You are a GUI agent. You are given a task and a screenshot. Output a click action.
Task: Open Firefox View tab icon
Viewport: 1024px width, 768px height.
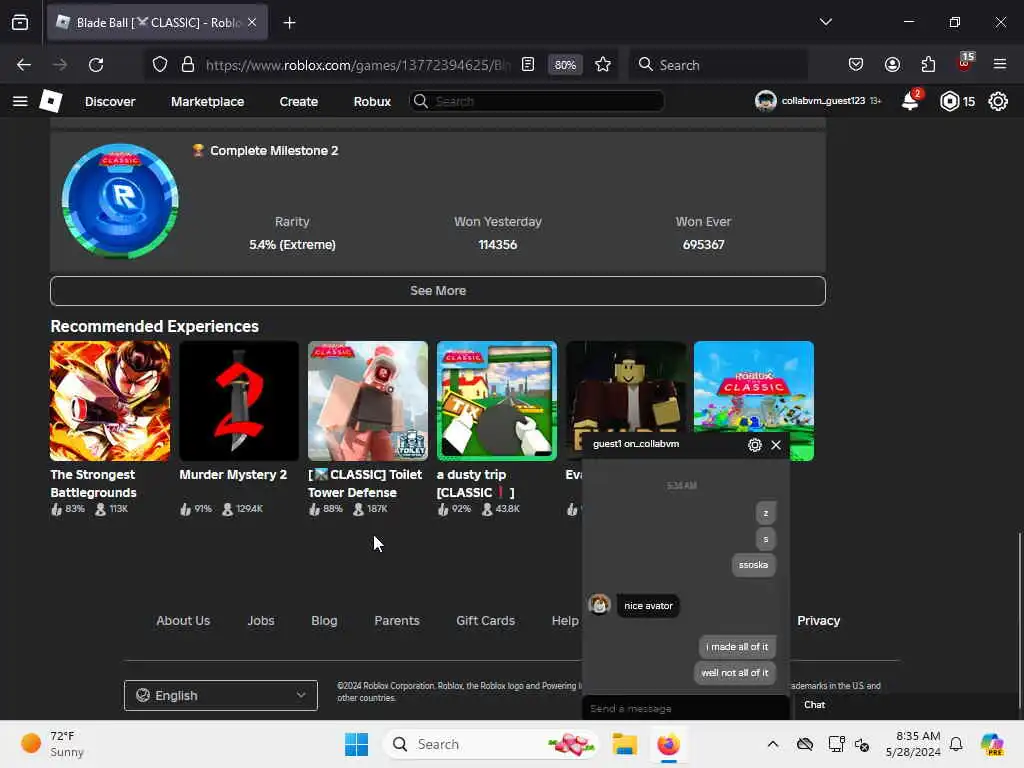20,23
